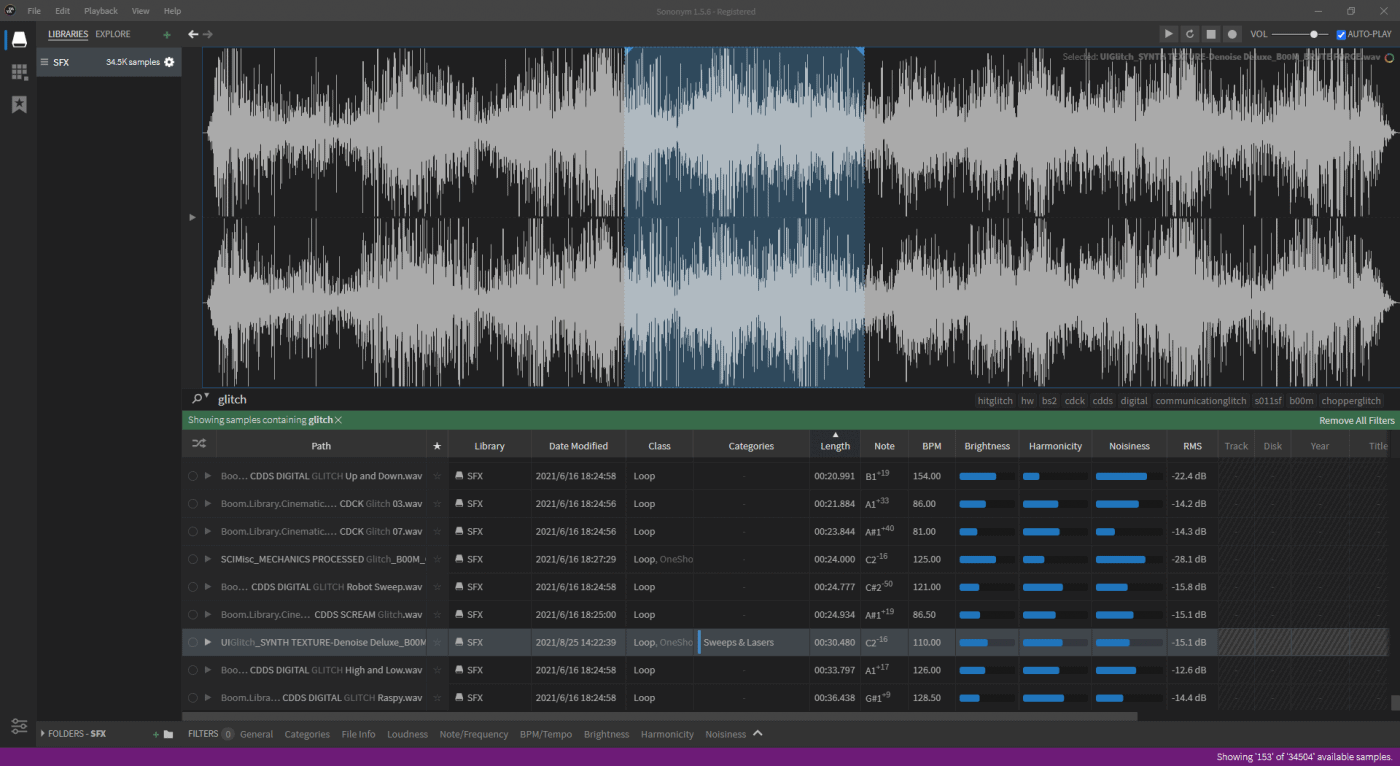Screen dimensions: 1400x766
Task: Open the search options dropdown magnifier
Action: click(x=198, y=399)
